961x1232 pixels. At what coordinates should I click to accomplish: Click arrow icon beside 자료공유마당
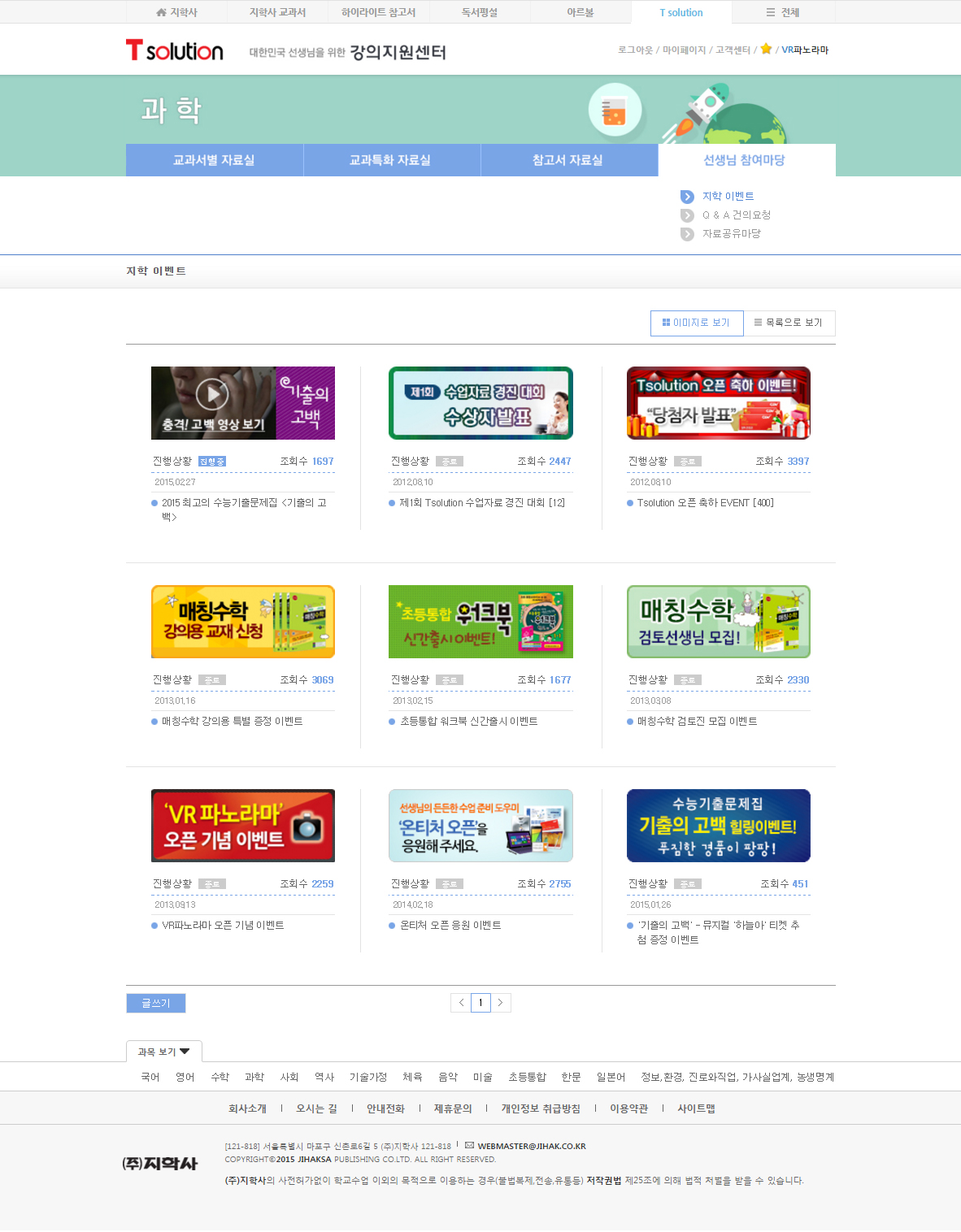687,234
